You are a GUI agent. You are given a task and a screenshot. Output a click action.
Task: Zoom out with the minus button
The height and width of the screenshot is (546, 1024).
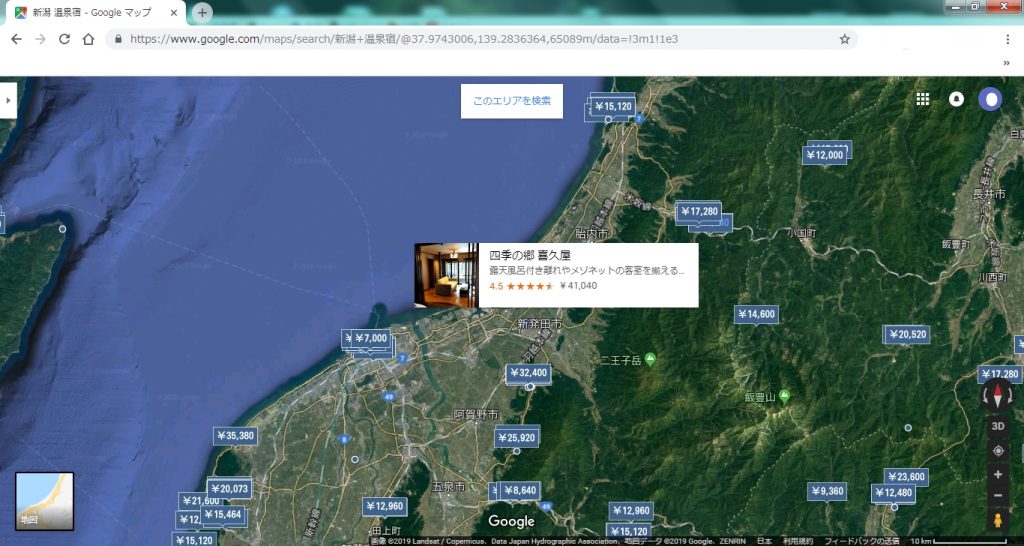point(997,495)
